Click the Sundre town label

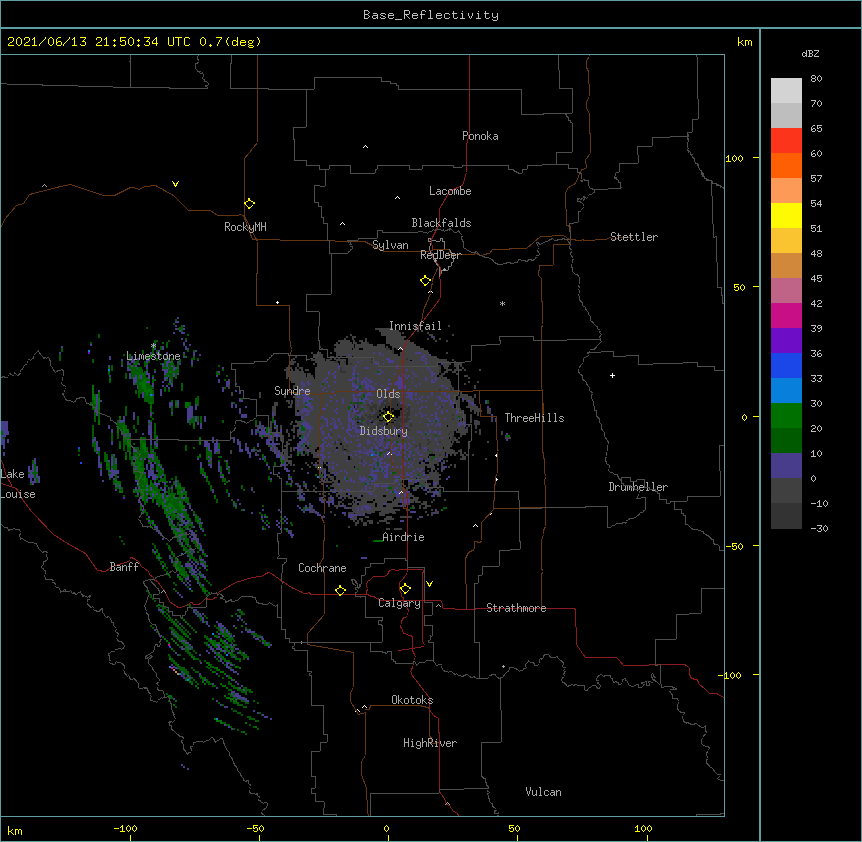292,391
